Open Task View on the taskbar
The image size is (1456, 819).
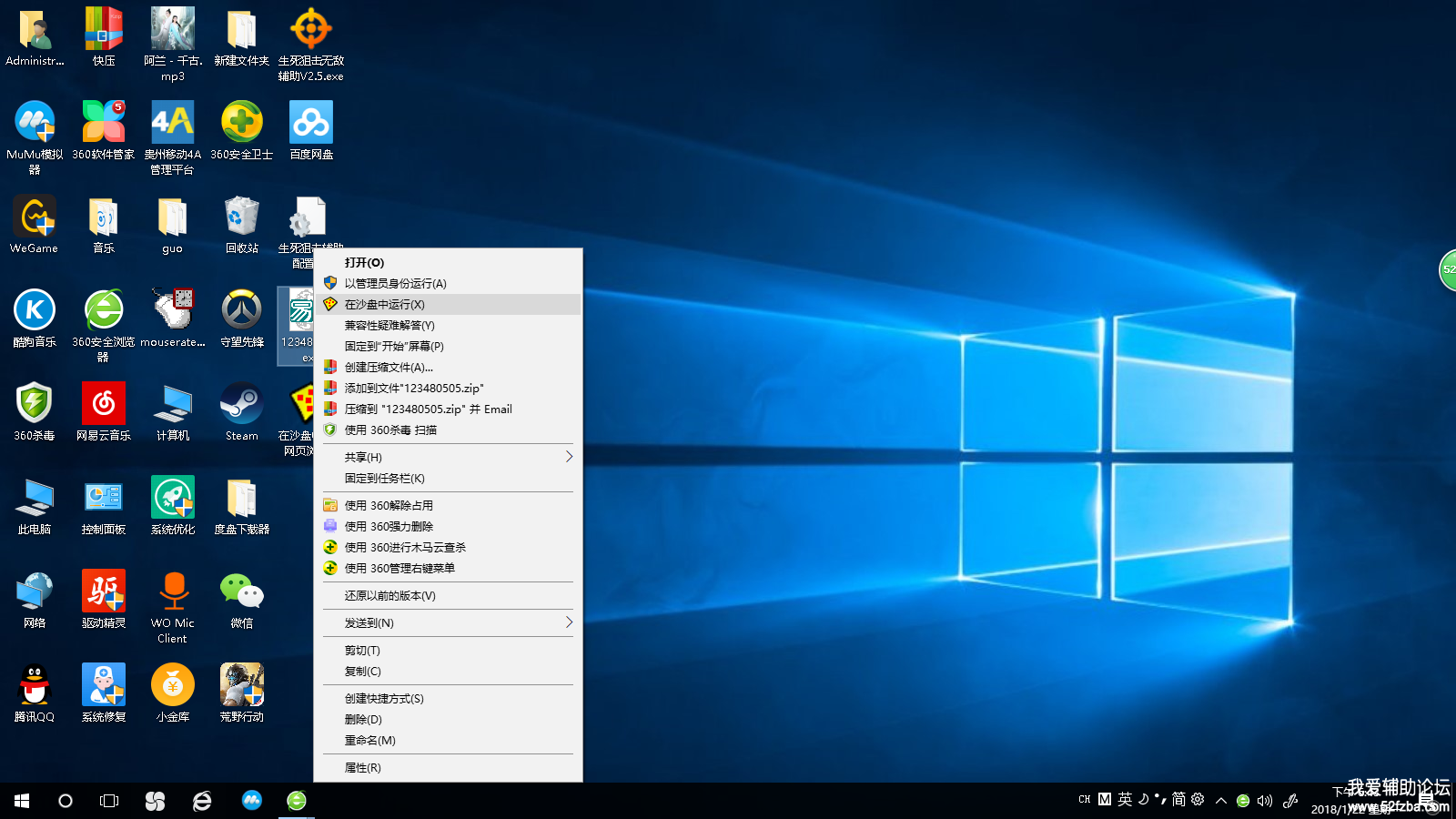(109, 801)
